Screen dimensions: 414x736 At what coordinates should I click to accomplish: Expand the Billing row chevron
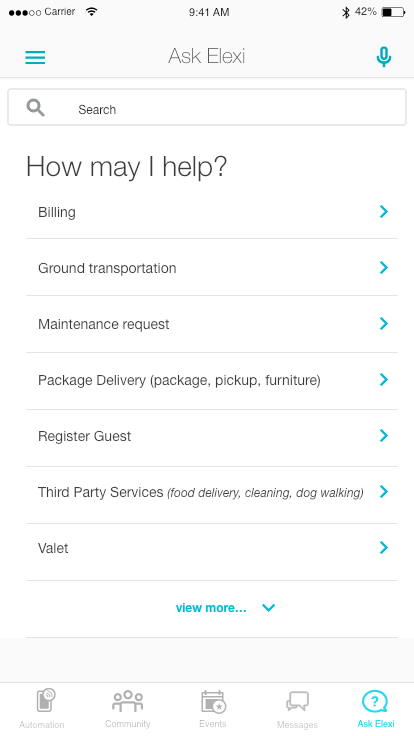pyautogui.click(x=384, y=212)
